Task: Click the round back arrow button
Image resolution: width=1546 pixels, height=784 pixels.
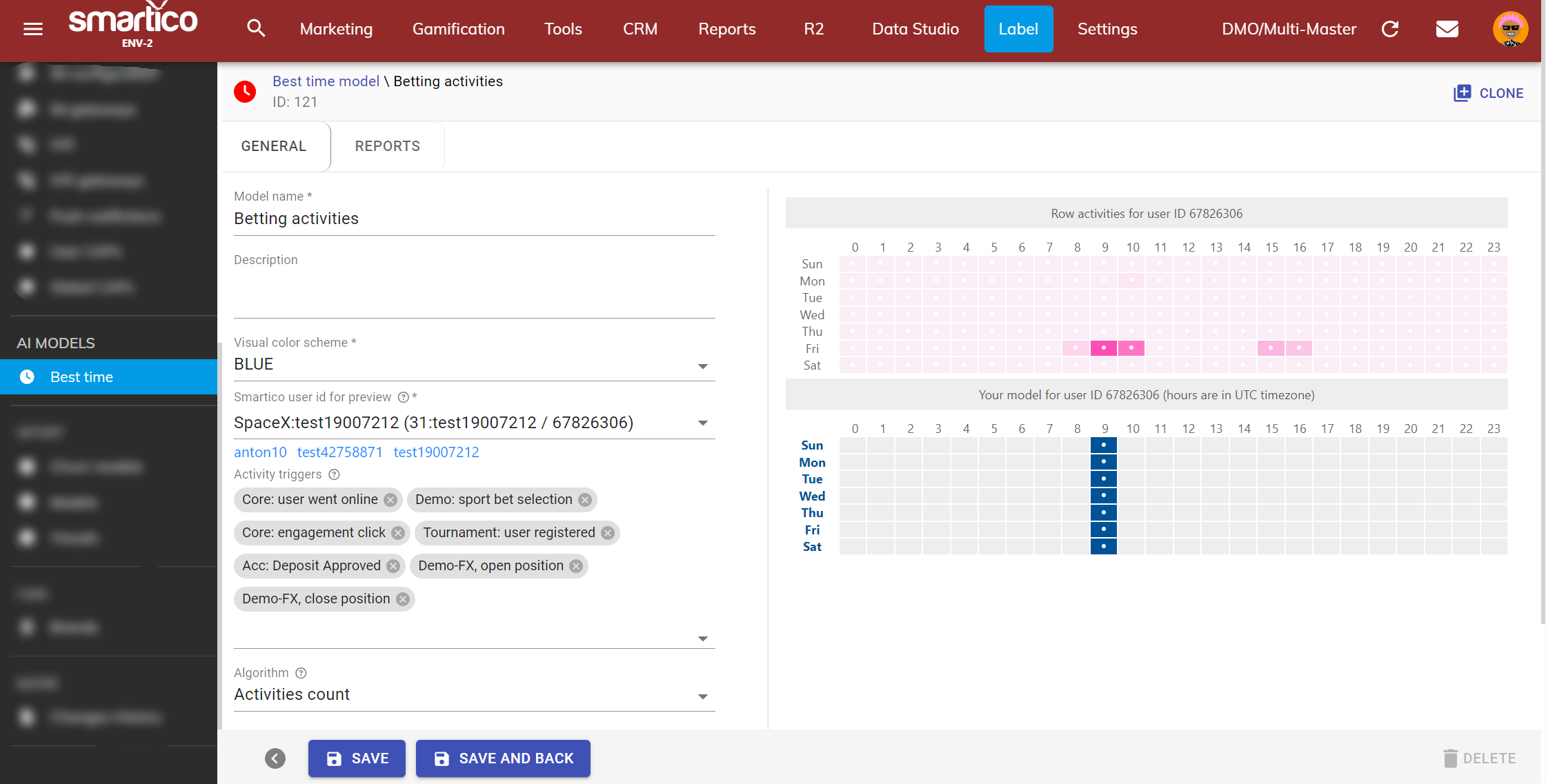Action: point(275,758)
